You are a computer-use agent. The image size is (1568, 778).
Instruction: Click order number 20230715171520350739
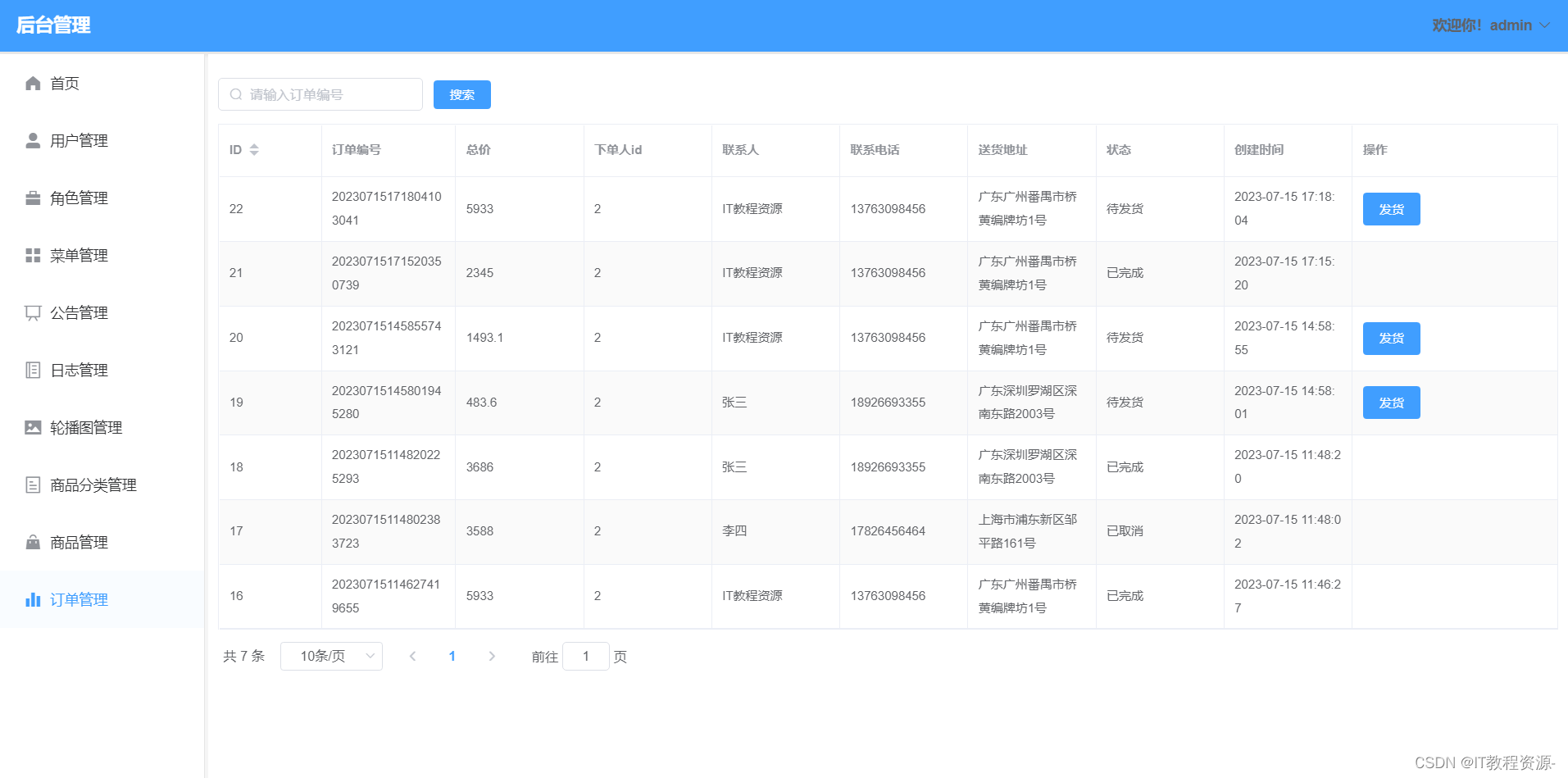click(387, 273)
